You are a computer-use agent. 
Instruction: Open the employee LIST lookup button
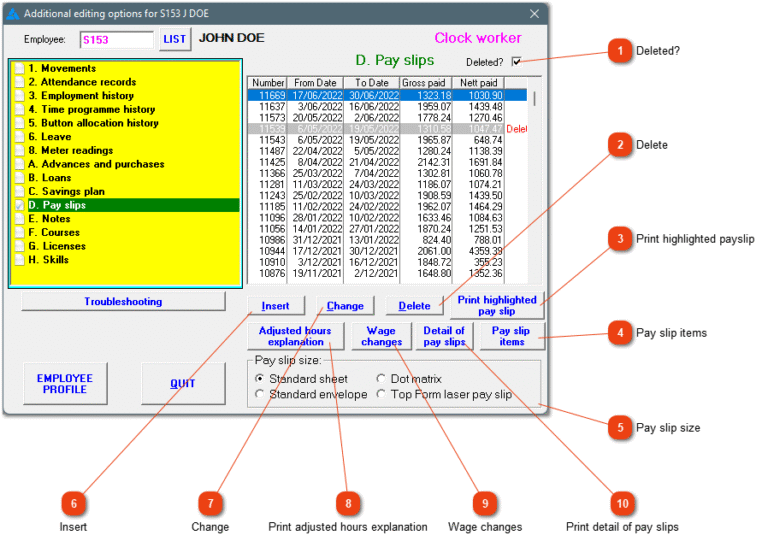[x=174, y=40]
